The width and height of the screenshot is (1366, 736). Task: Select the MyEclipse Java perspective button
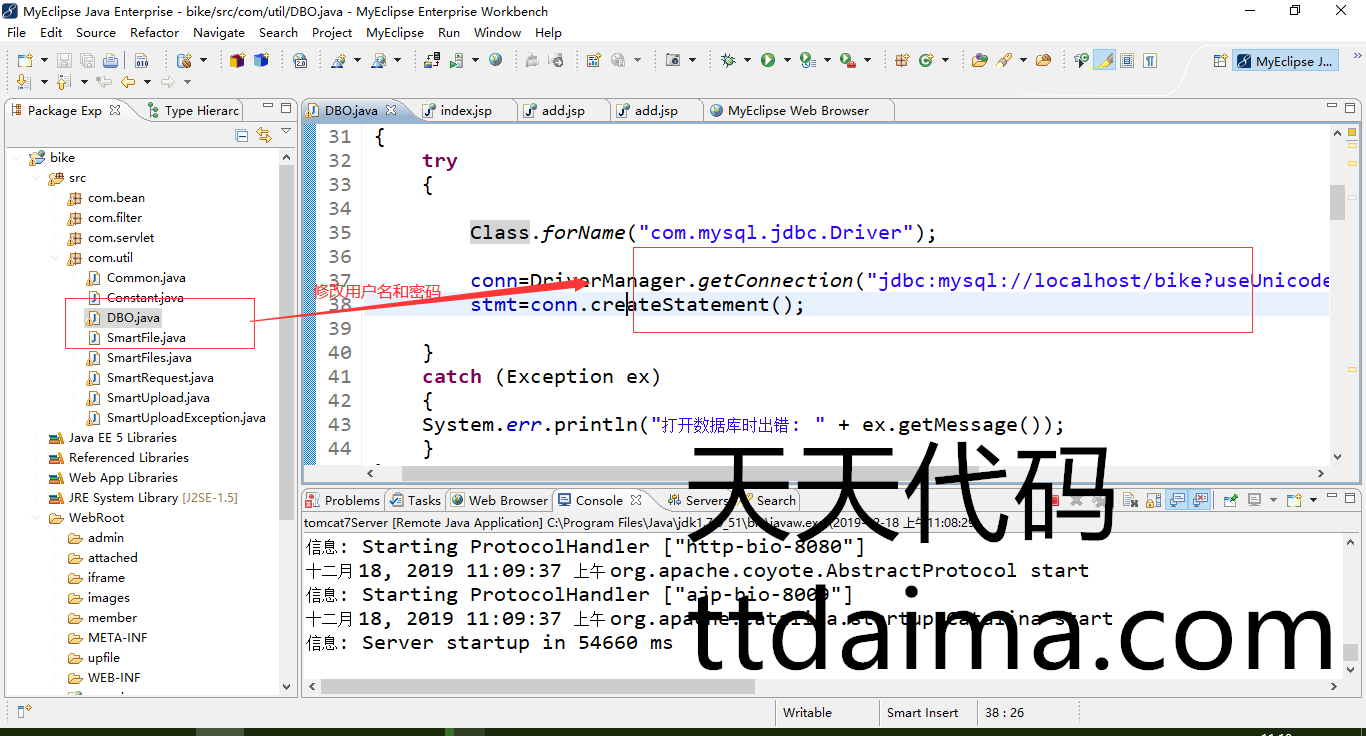pos(1285,61)
